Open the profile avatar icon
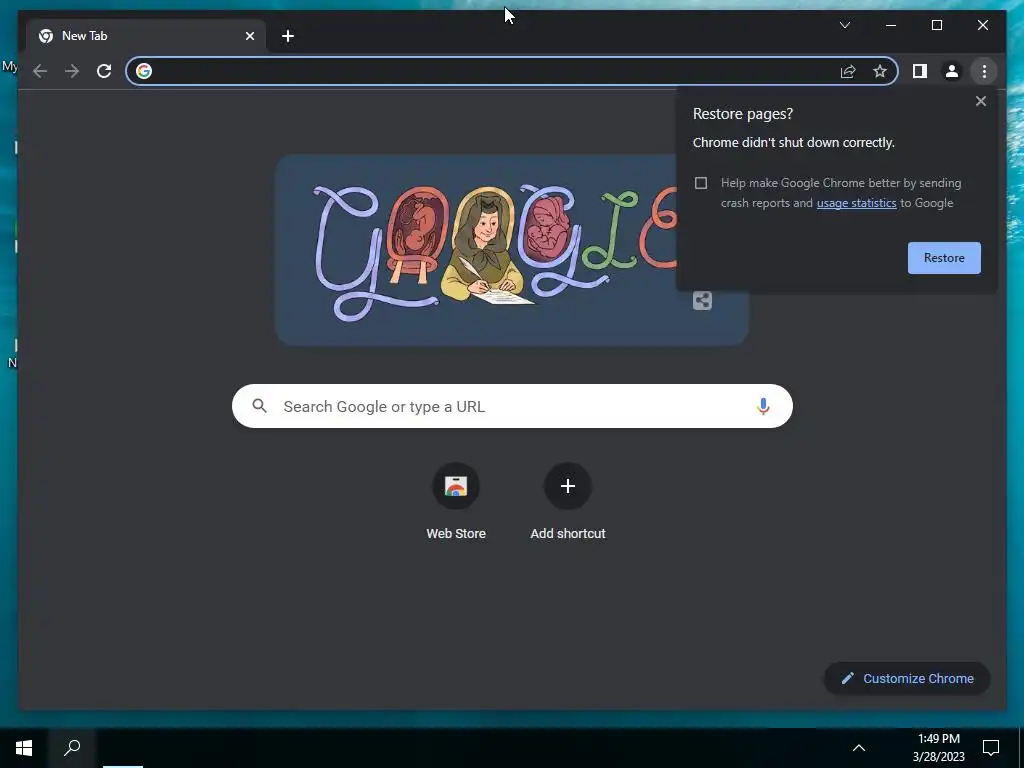The image size is (1024, 768). pos(952,71)
